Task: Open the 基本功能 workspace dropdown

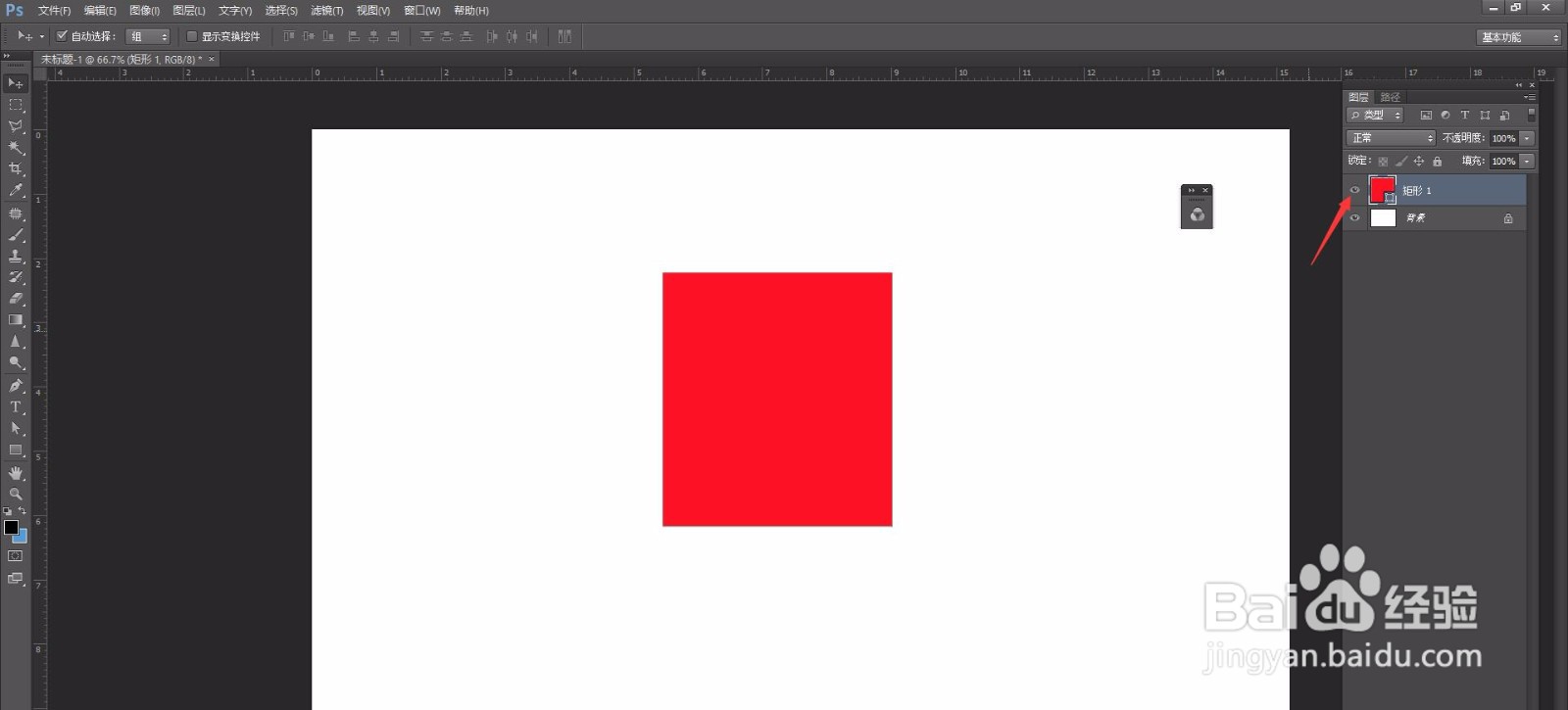Action: [1518, 37]
